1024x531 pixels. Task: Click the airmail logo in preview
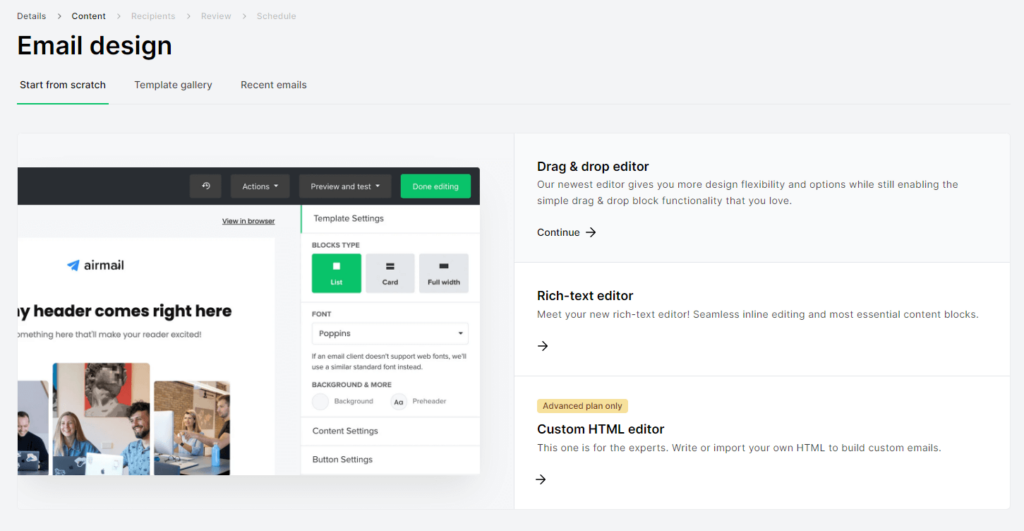95,265
